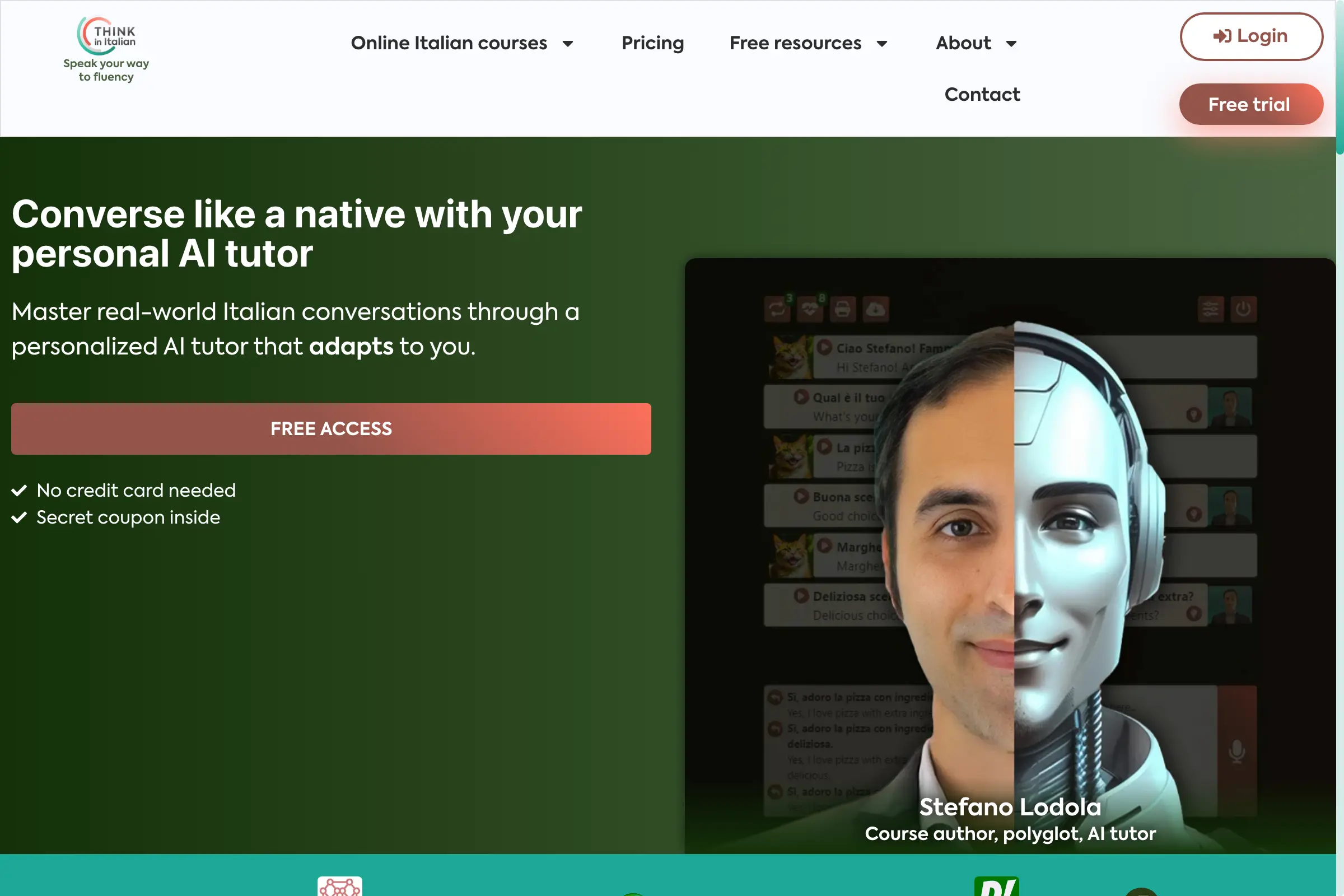The width and height of the screenshot is (1344, 896).
Task: Click the Free trial button
Action: (1250, 104)
